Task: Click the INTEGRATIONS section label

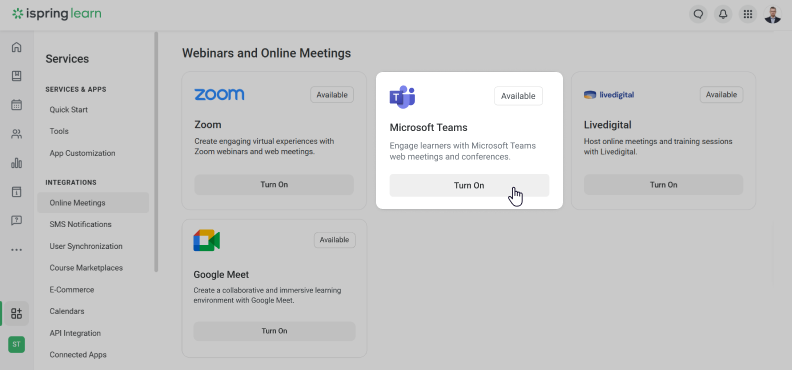Action: 71,182
